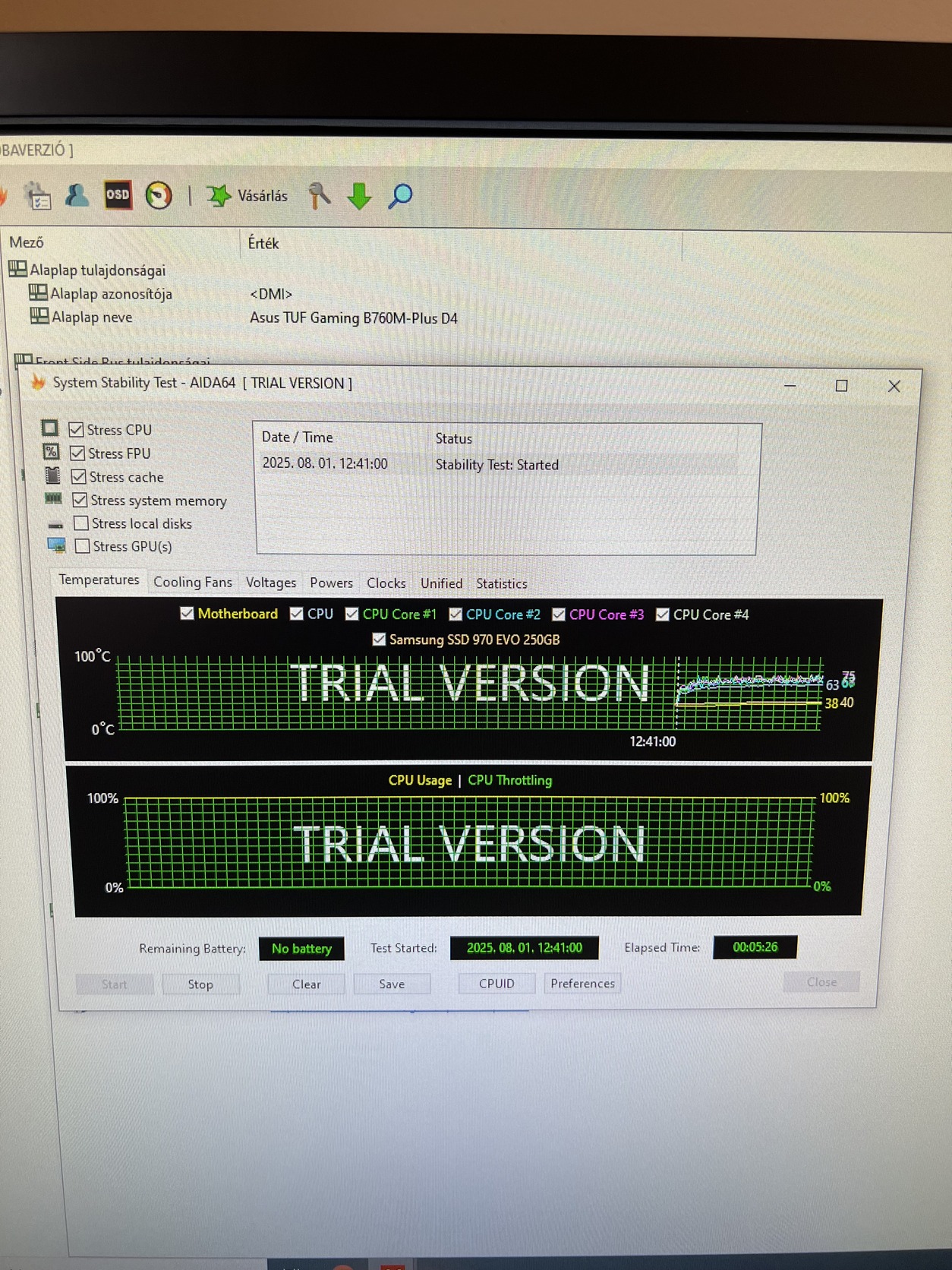This screenshot has width=952, height=1270.
Task: Click the RAM module icon beside system memory
Action: [53, 499]
